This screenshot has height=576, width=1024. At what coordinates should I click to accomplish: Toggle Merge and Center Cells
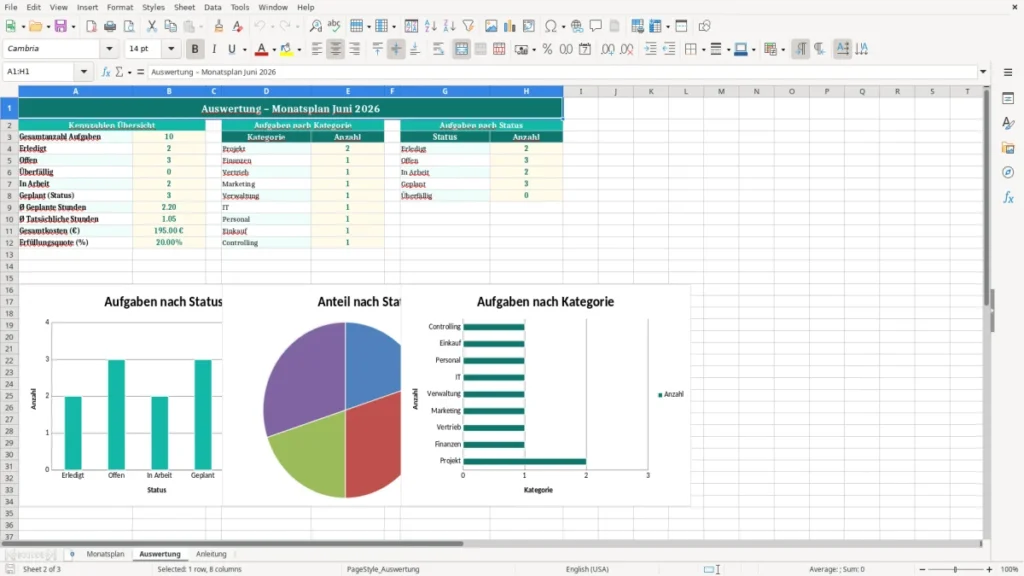[x=461, y=49]
